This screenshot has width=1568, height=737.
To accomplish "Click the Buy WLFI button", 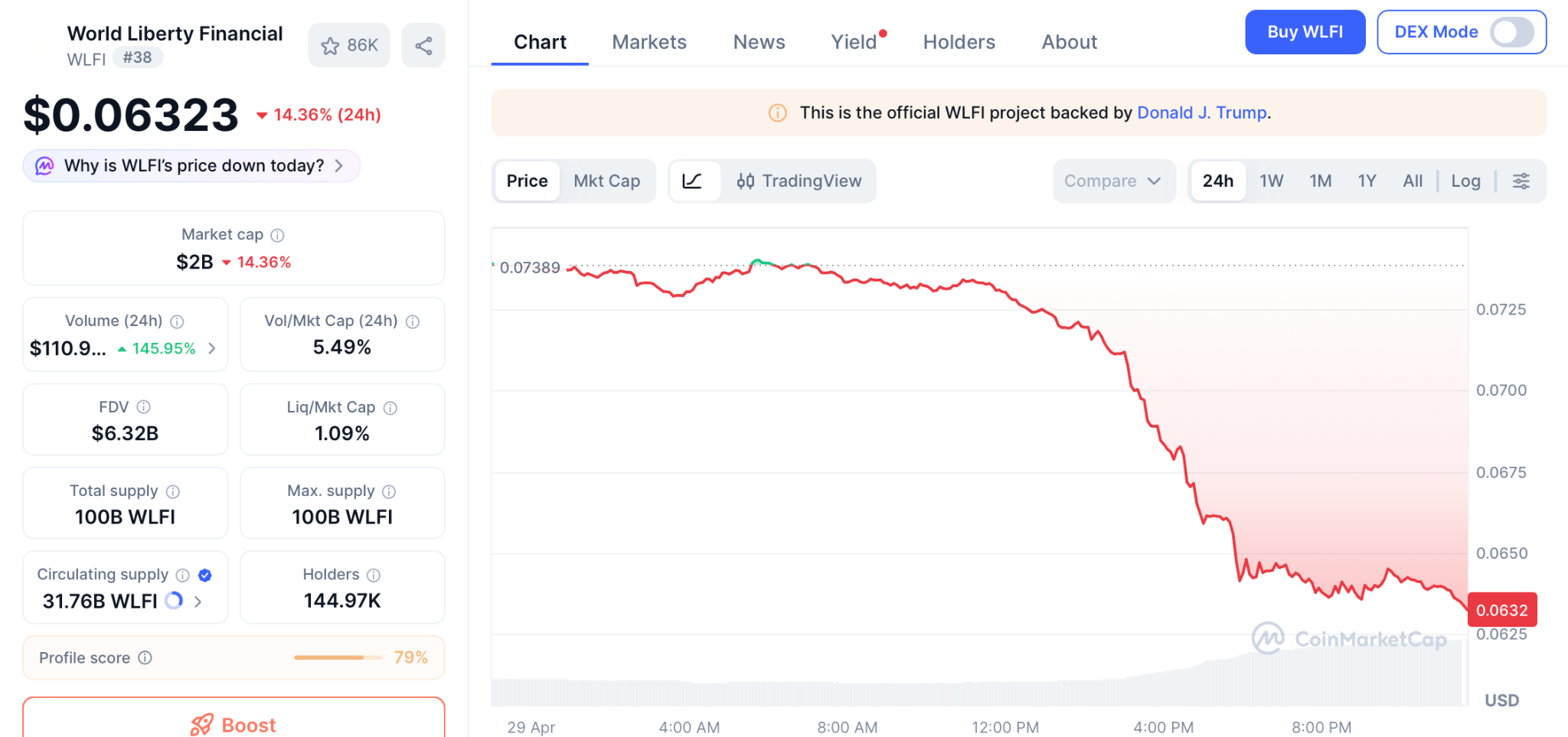I will point(1305,32).
